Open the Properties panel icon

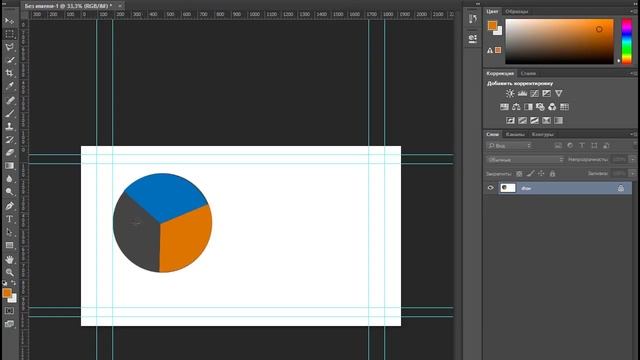(473, 38)
